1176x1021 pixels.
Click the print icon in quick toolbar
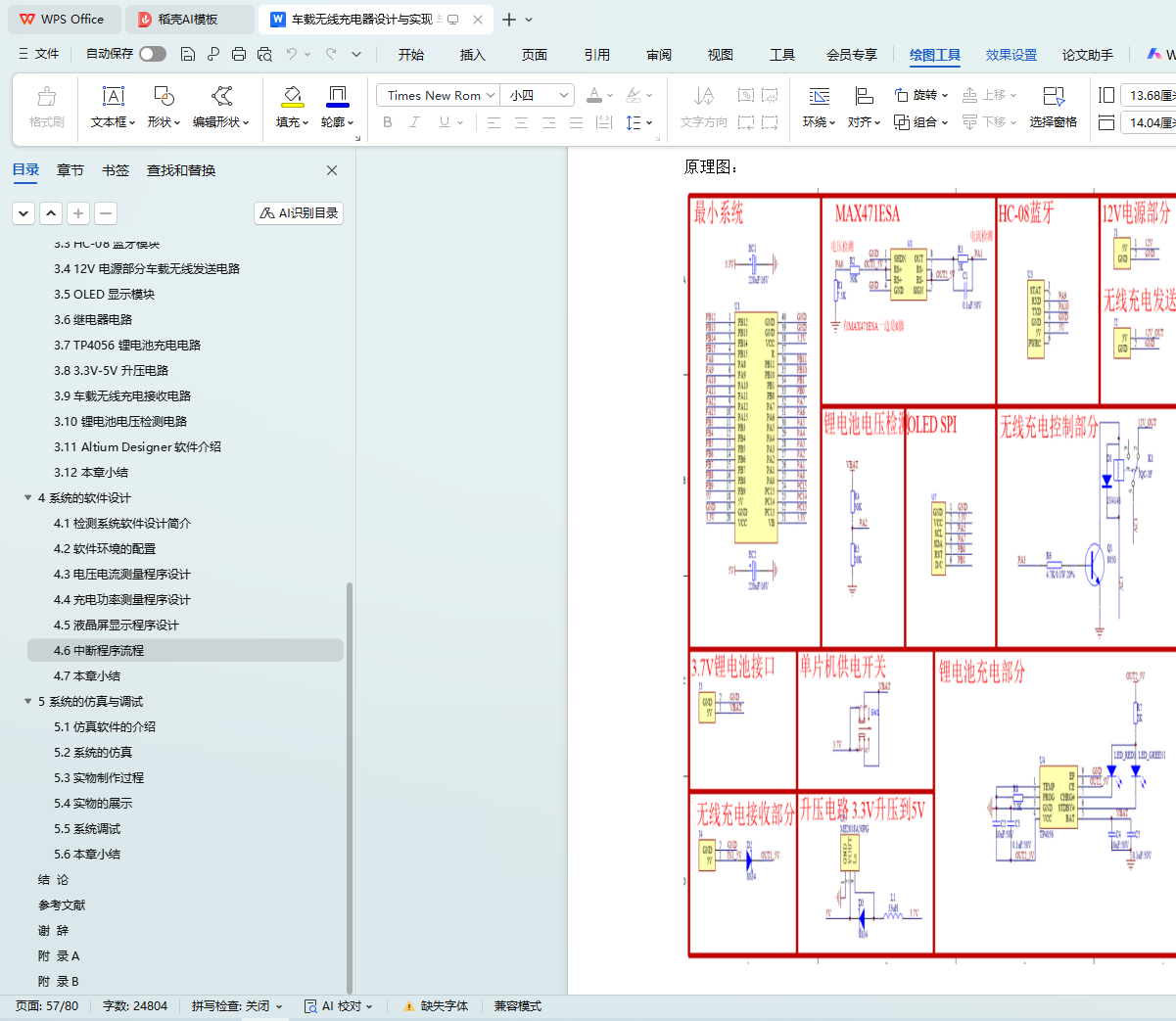pos(239,54)
